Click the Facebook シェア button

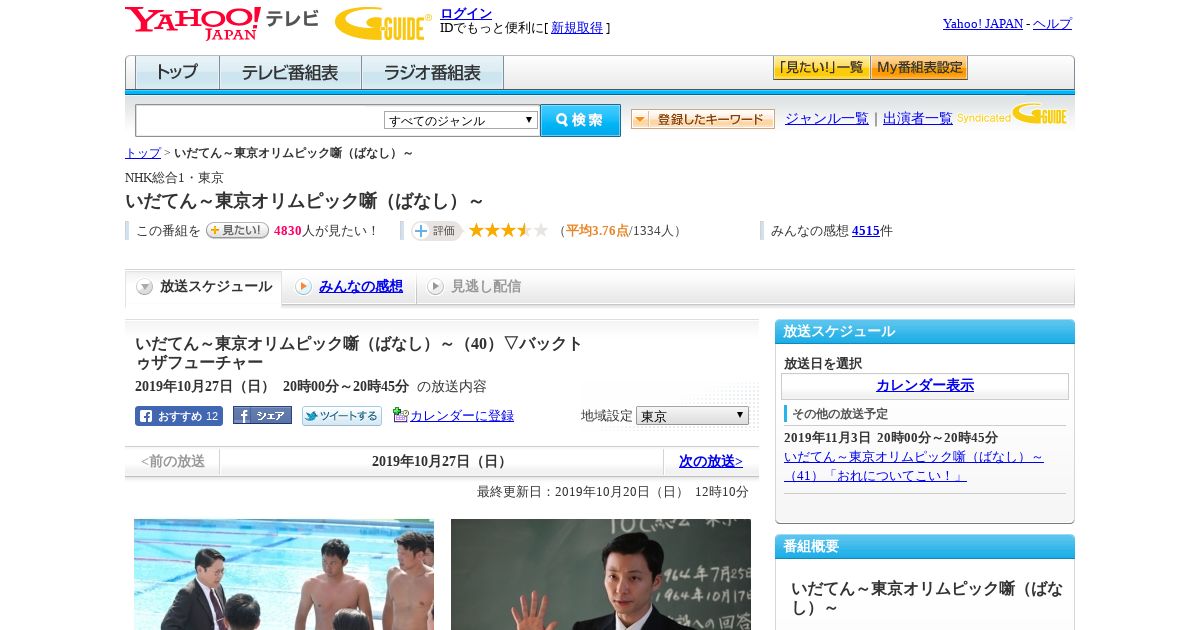[x=262, y=415]
